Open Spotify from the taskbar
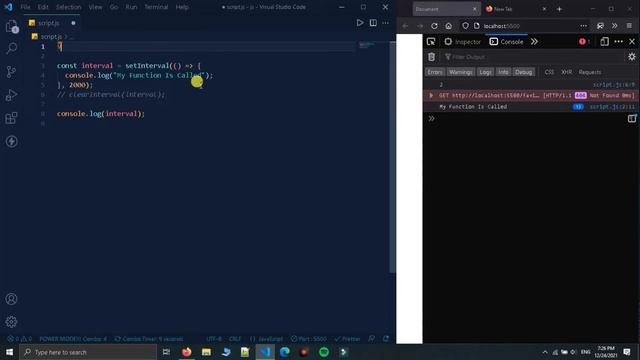The image size is (640, 360). coord(324,352)
